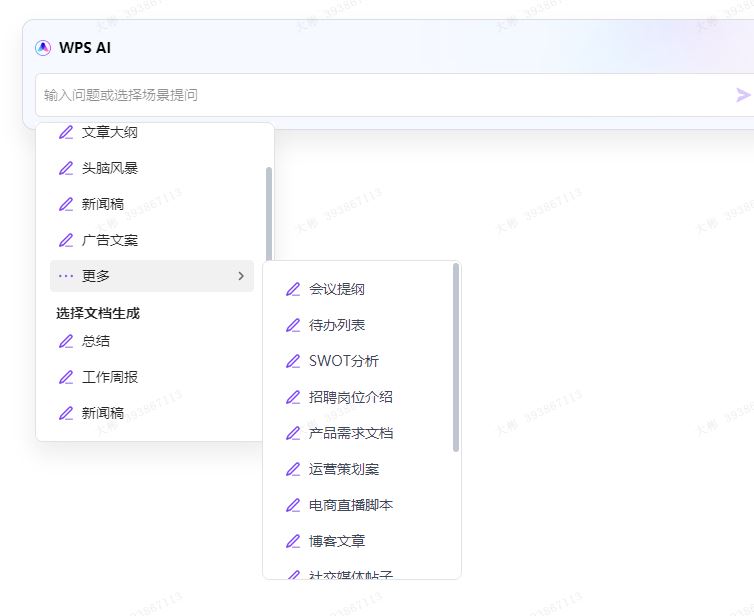754x616 pixels.
Task: Choose 新闻稿 under 选择文档生成 section
Action: (x=152, y=413)
